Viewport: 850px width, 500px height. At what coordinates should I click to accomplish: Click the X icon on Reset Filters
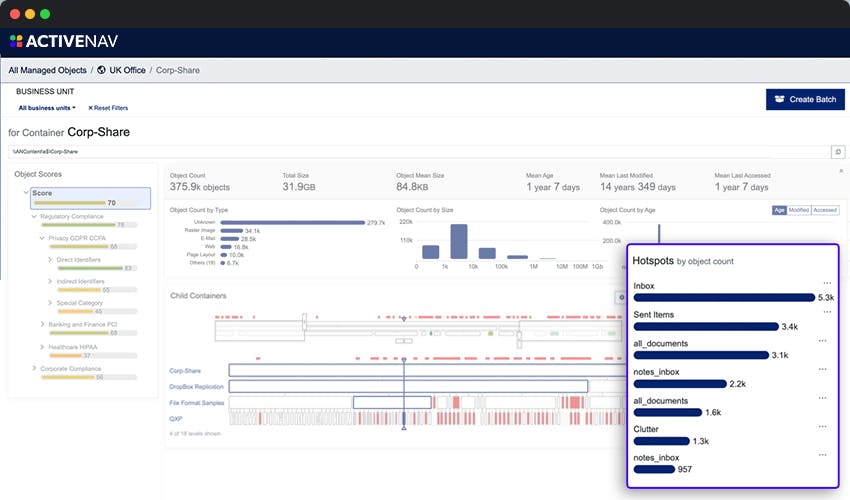click(x=91, y=108)
